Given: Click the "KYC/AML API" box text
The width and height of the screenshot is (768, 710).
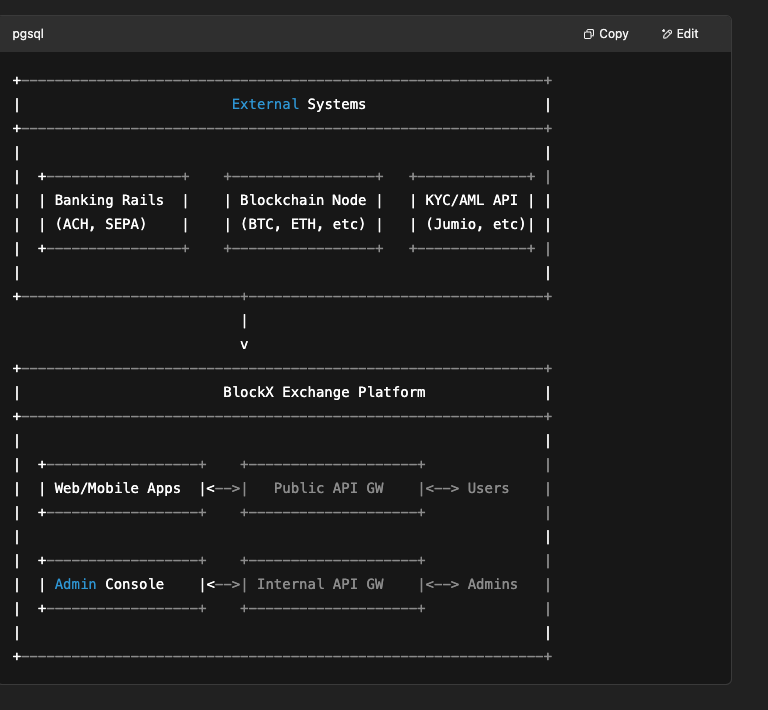Looking at the screenshot, I should pyautogui.click(x=471, y=200).
